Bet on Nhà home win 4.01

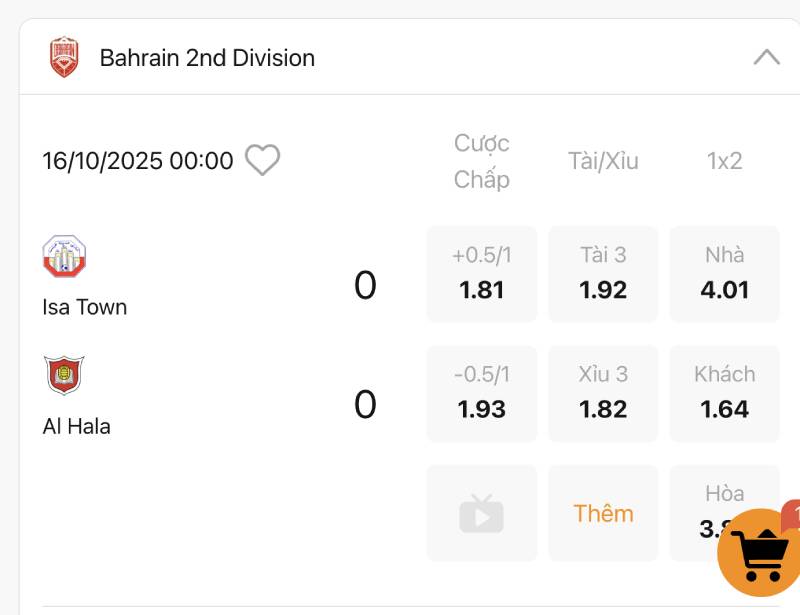pos(724,273)
